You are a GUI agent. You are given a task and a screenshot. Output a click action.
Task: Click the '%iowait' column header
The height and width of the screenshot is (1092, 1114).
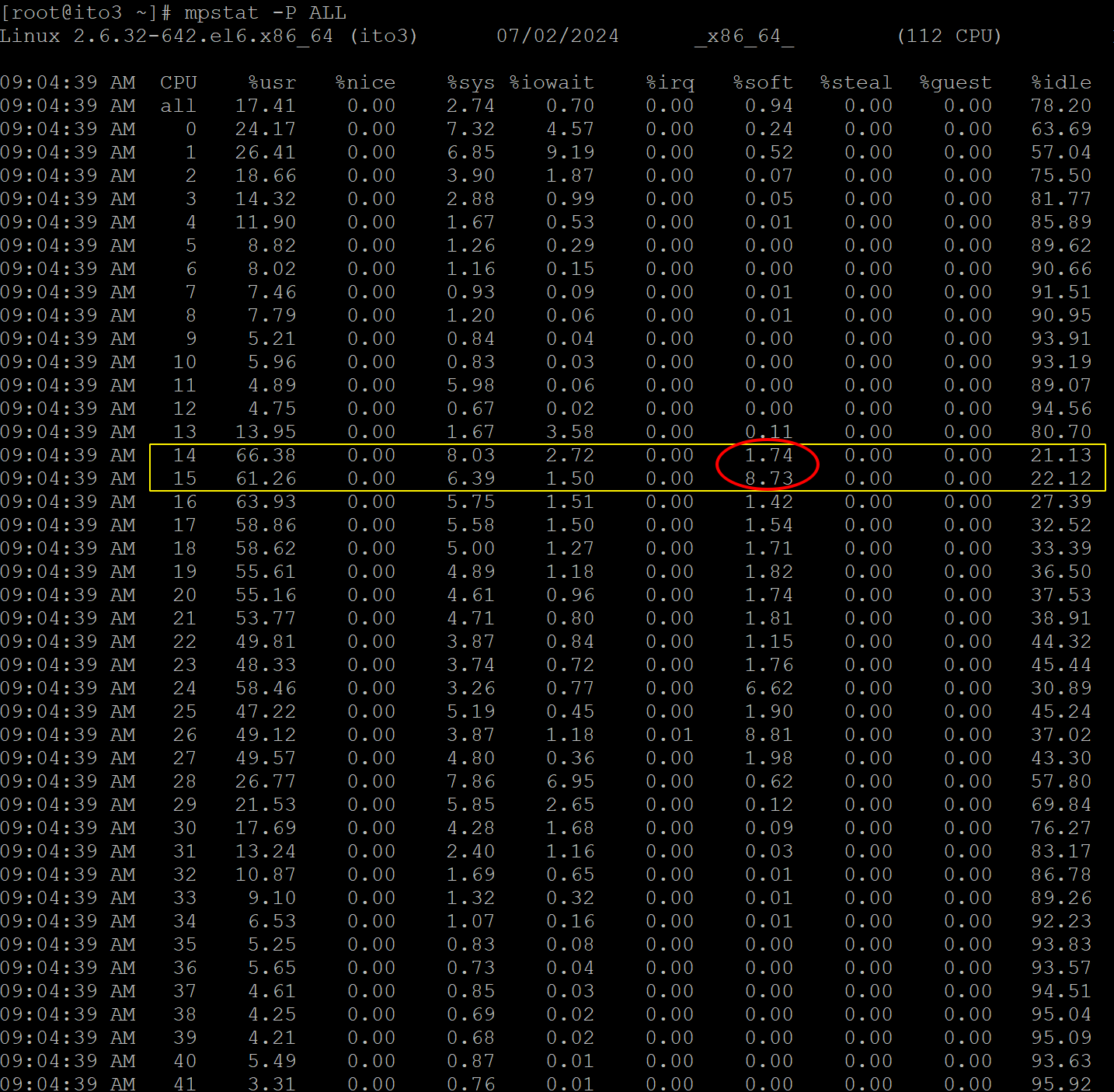click(x=552, y=82)
